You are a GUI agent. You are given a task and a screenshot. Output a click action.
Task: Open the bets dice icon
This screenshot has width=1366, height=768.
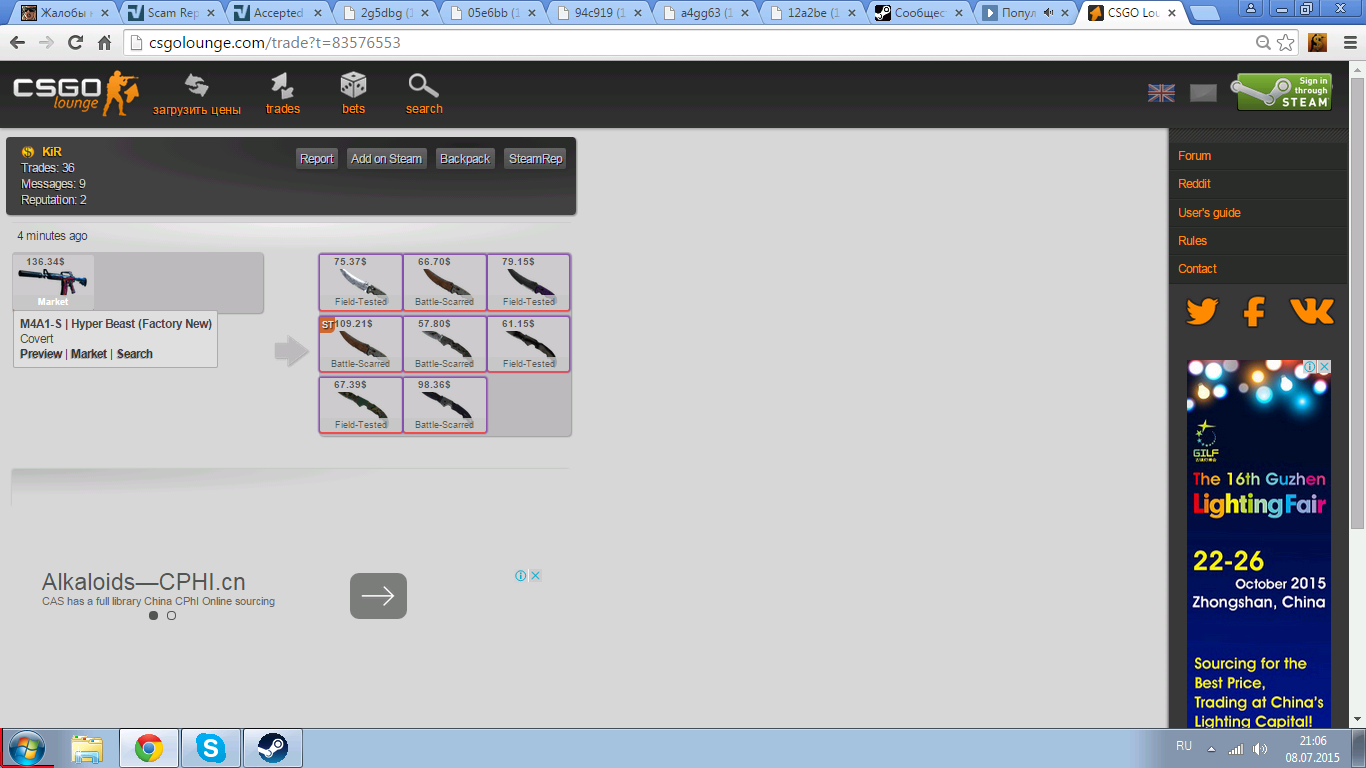pyautogui.click(x=353, y=86)
